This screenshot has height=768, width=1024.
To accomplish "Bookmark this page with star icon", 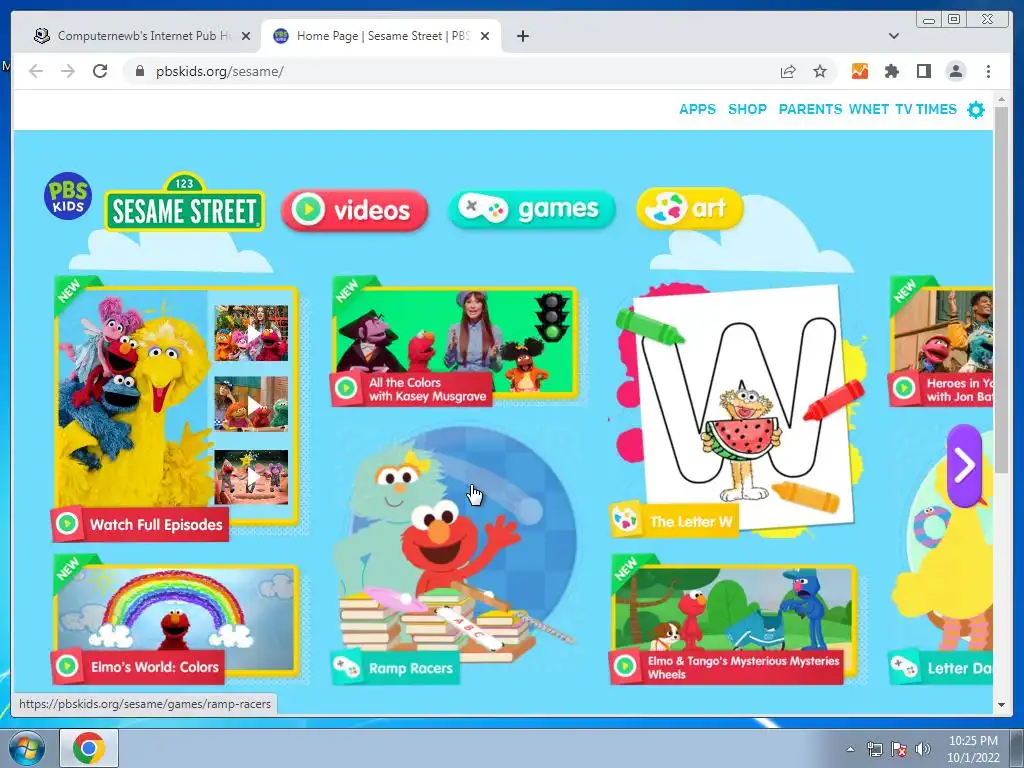I will tap(820, 71).
